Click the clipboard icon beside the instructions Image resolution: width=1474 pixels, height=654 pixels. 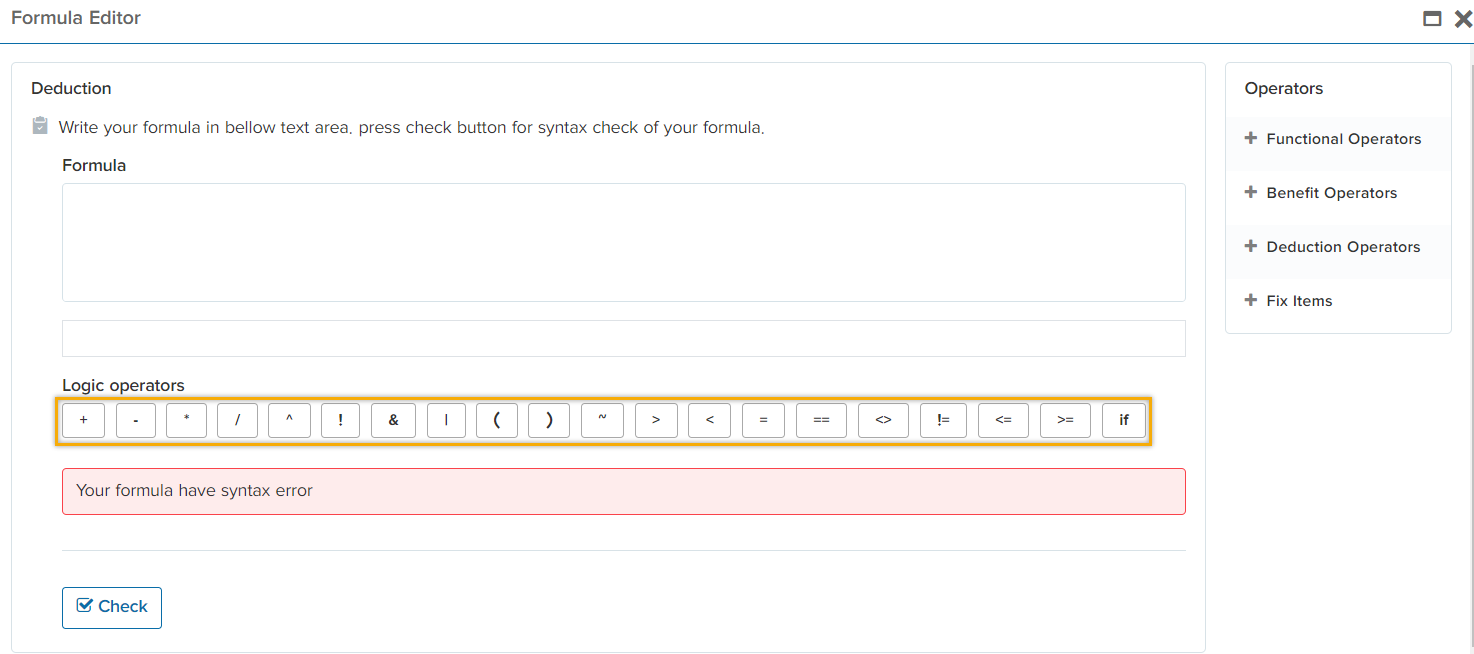click(40, 126)
